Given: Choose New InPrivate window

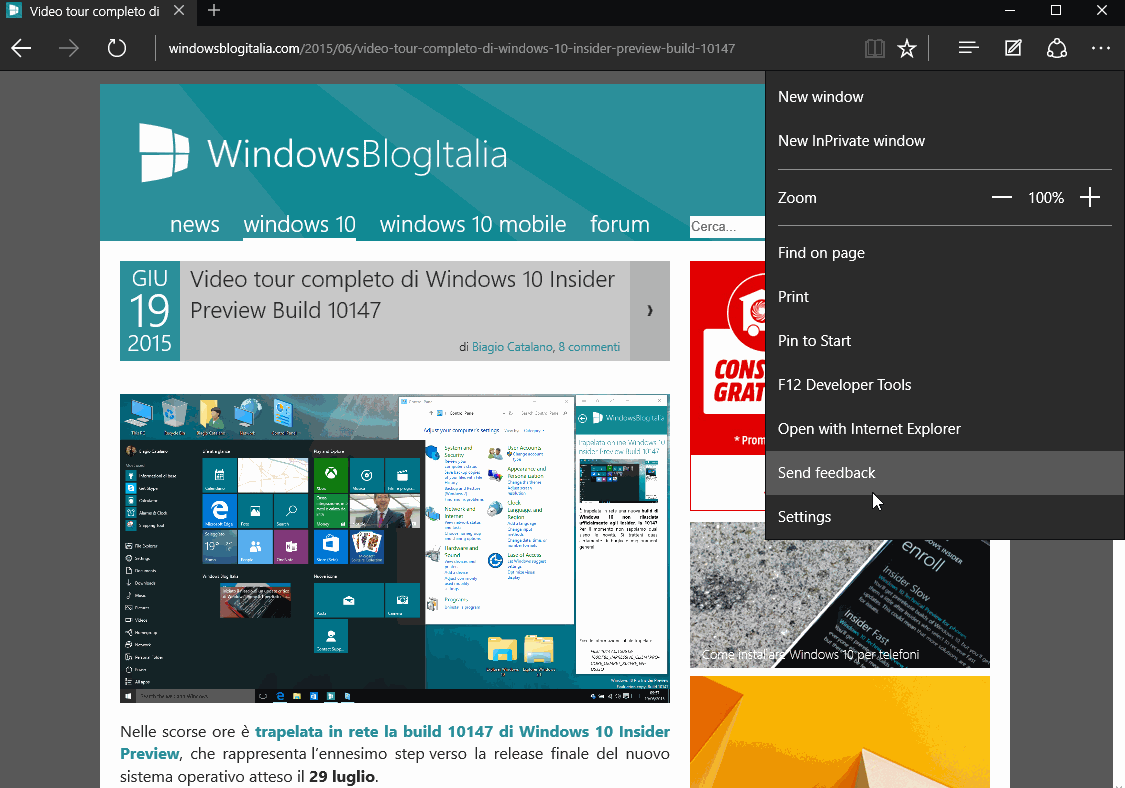Looking at the screenshot, I should pyautogui.click(x=944, y=141).
